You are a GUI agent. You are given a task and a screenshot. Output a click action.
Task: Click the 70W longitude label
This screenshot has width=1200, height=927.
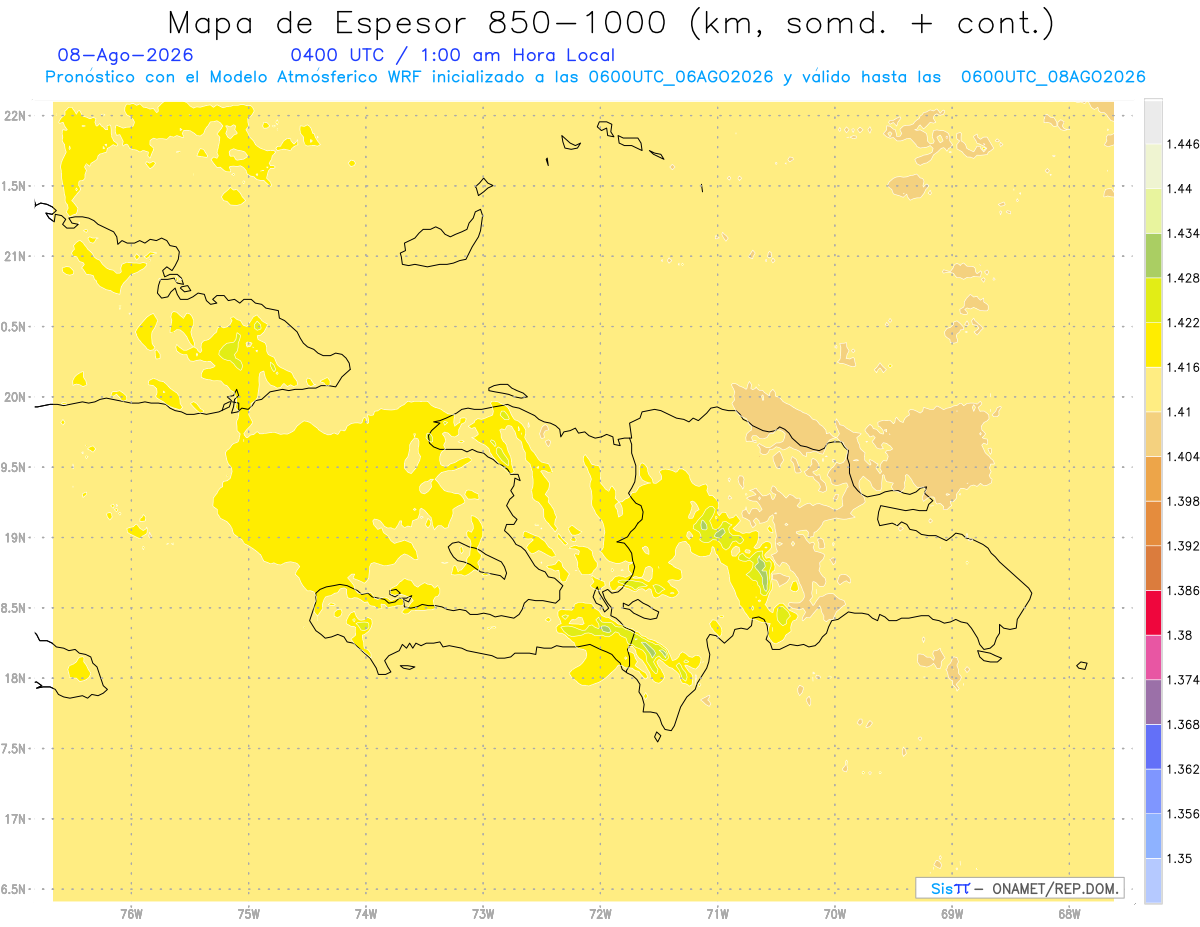(835, 914)
